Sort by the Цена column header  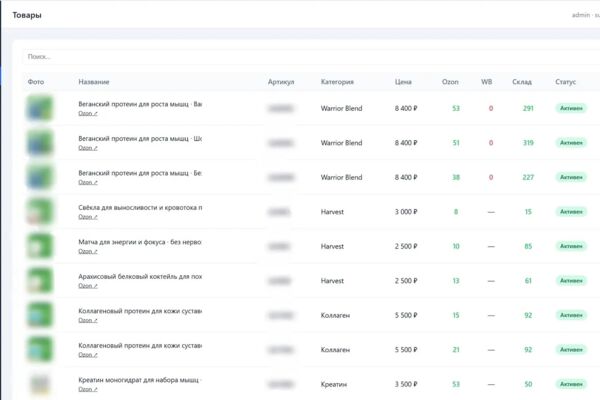[403, 82]
